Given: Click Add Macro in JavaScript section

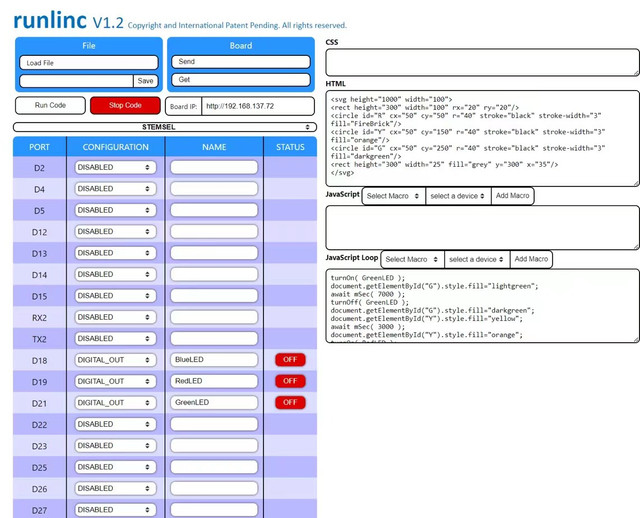Looking at the screenshot, I should tap(512, 196).
